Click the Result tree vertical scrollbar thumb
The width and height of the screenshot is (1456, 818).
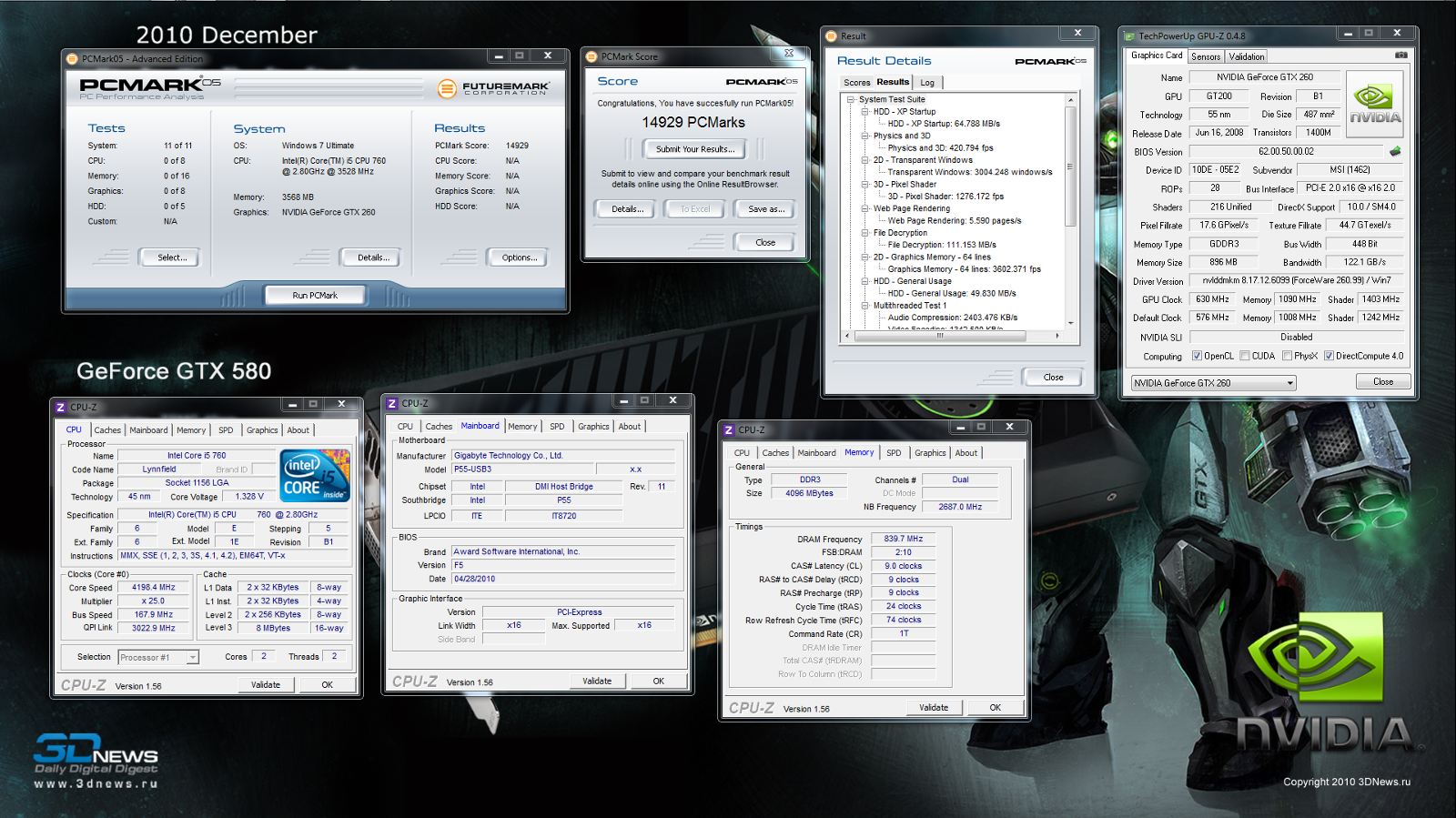pos(1070,167)
